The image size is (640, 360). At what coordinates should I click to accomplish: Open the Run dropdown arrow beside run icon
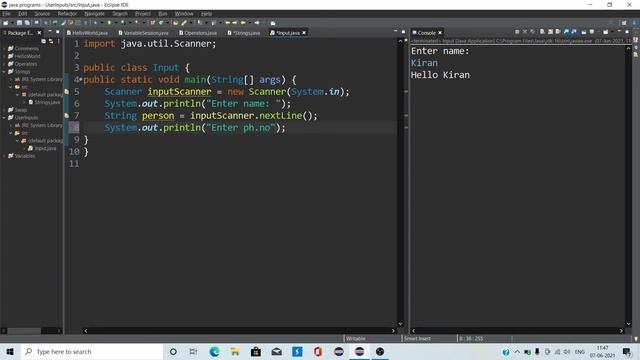click(115, 23)
